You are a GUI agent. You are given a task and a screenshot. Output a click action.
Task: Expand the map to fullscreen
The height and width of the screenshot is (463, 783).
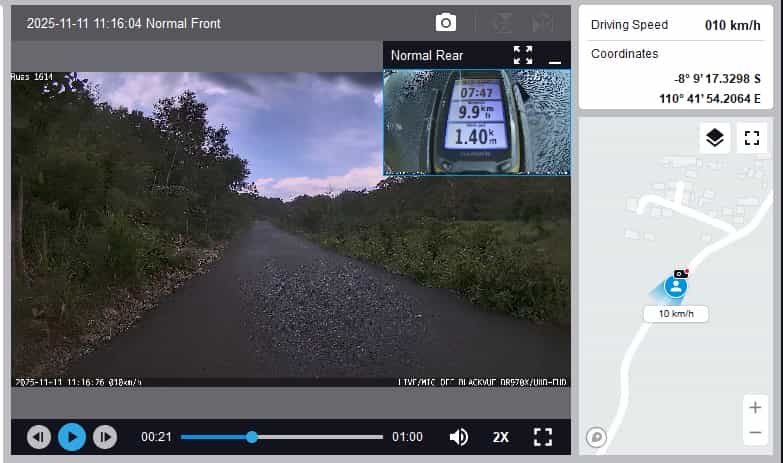pyautogui.click(x=752, y=138)
